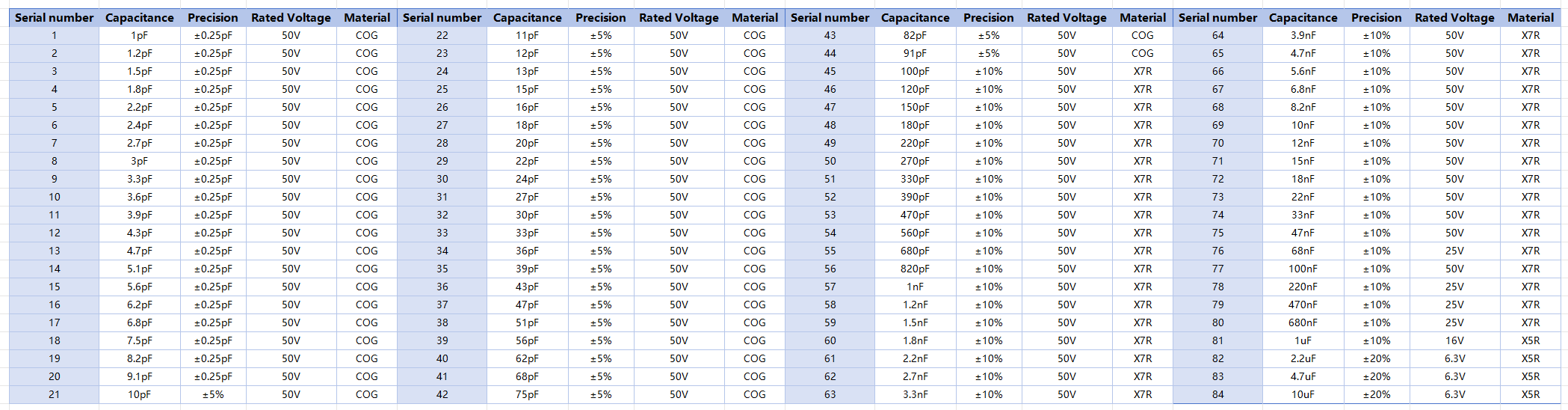Select the 100pF capacitance cell
The height and width of the screenshot is (410, 1568).
[x=915, y=71]
